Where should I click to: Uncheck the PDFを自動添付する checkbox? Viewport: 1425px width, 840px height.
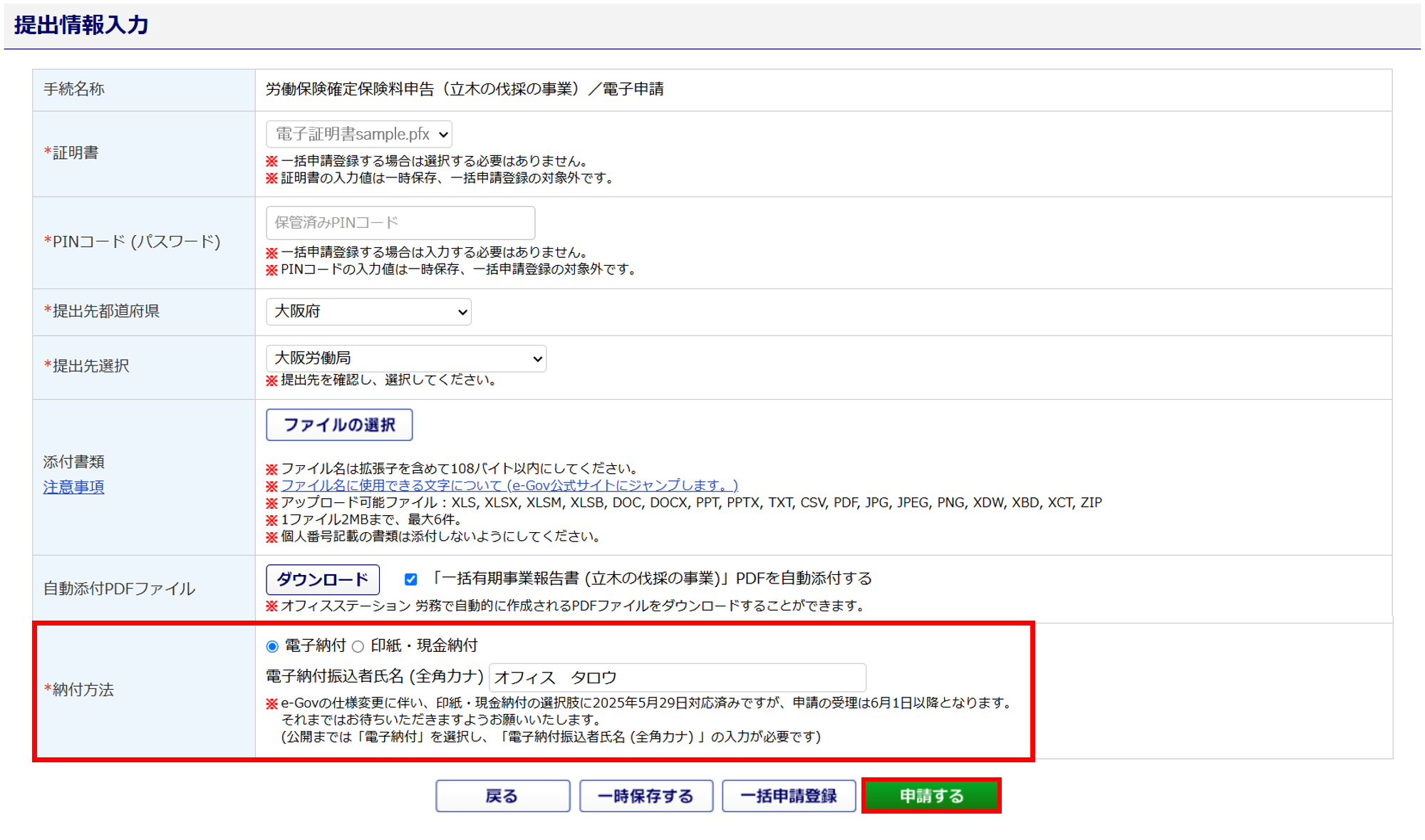tap(410, 579)
